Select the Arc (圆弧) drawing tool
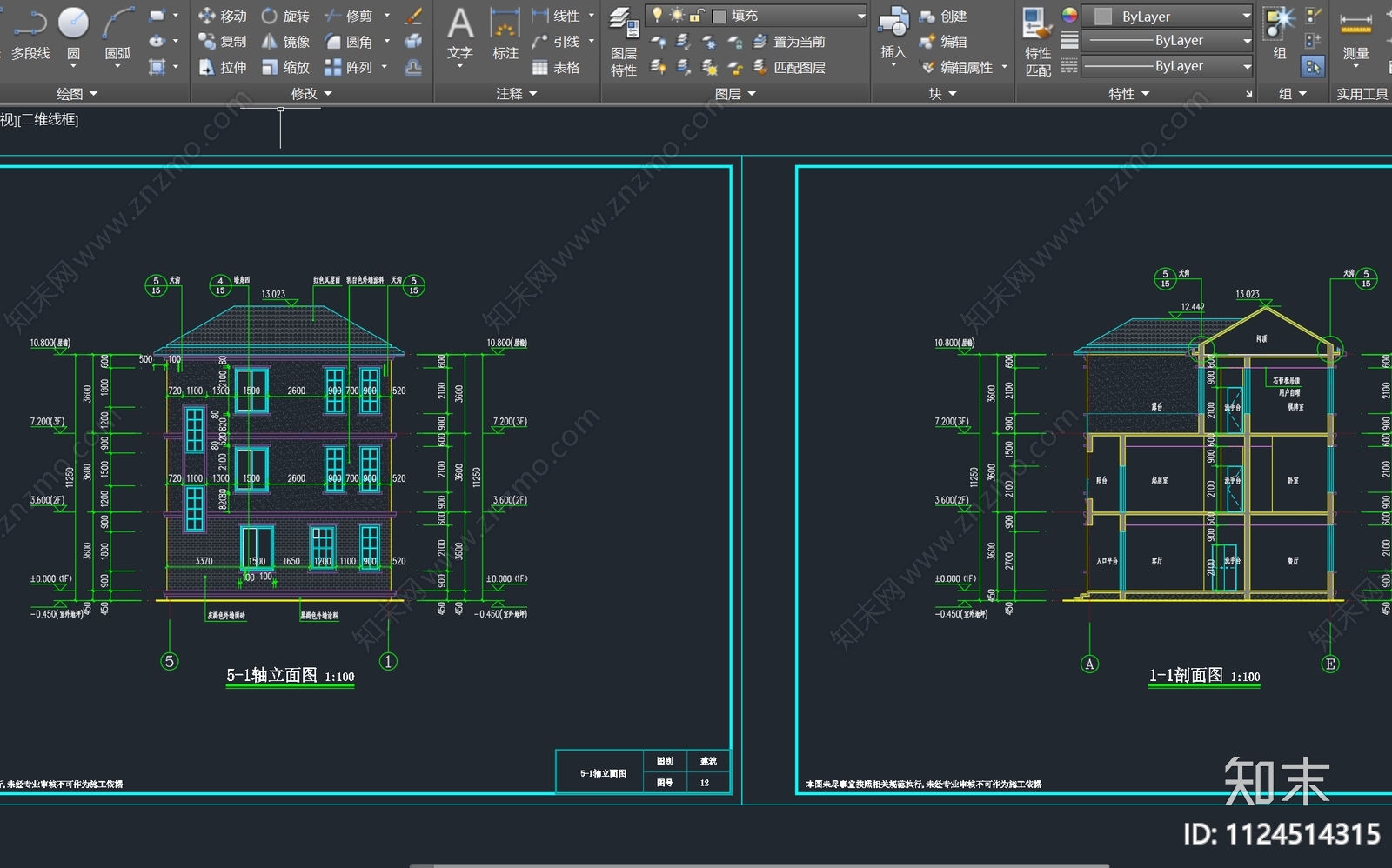The height and width of the screenshot is (868, 1392). pyautogui.click(x=117, y=35)
